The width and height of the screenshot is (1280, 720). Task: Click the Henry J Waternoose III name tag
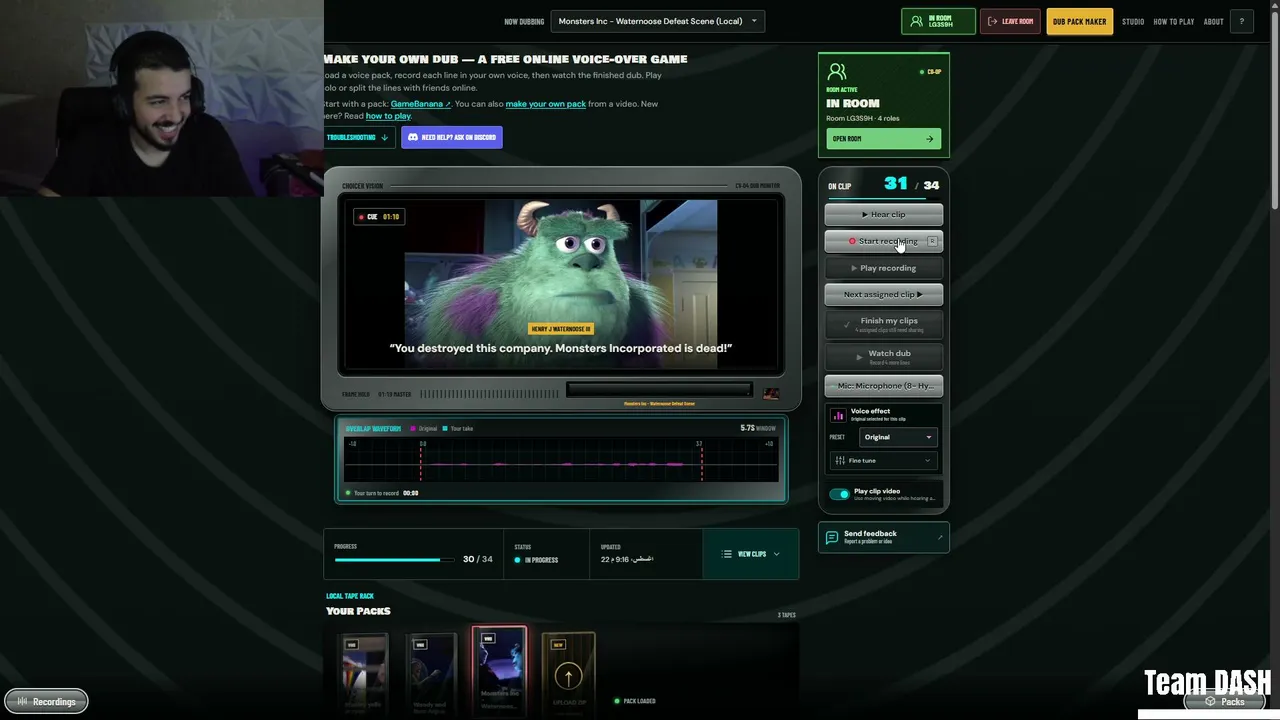(x=561, y=329)
